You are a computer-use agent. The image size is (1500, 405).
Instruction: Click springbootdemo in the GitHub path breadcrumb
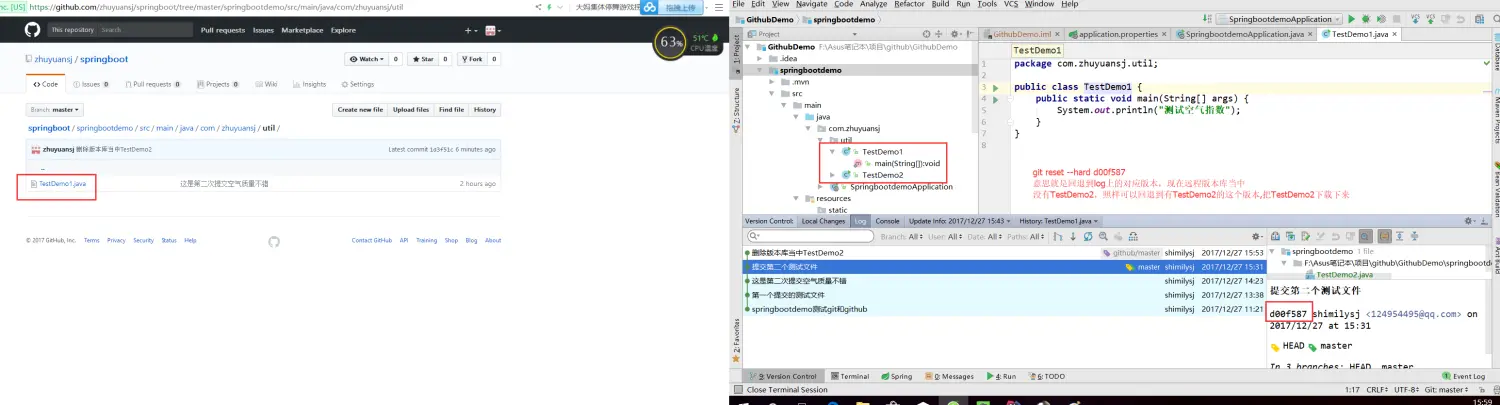105,128
